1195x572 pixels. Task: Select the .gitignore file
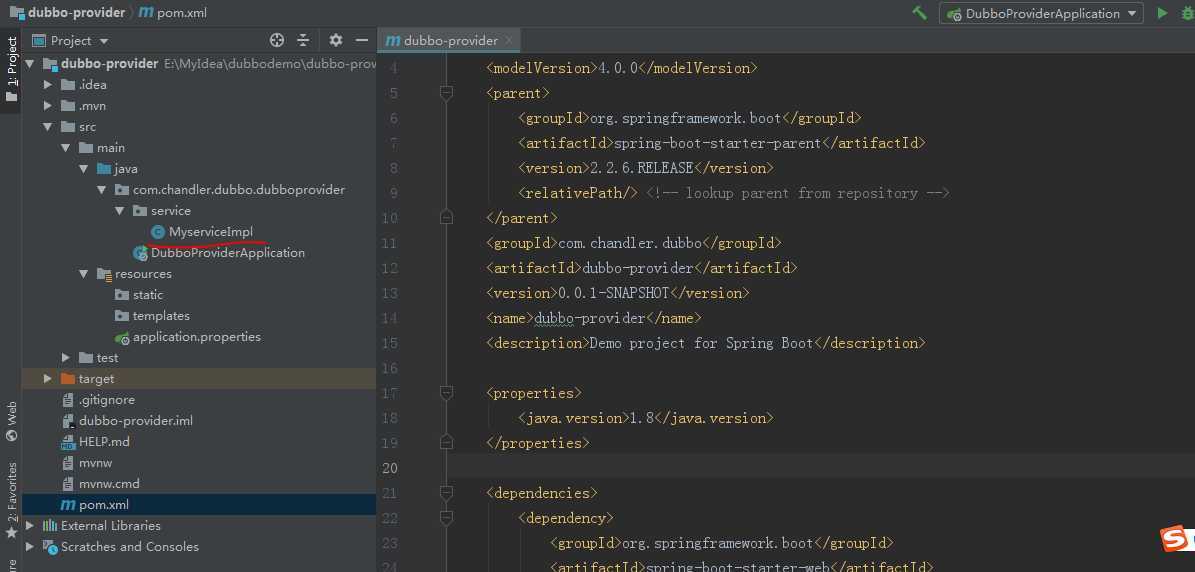107,400
